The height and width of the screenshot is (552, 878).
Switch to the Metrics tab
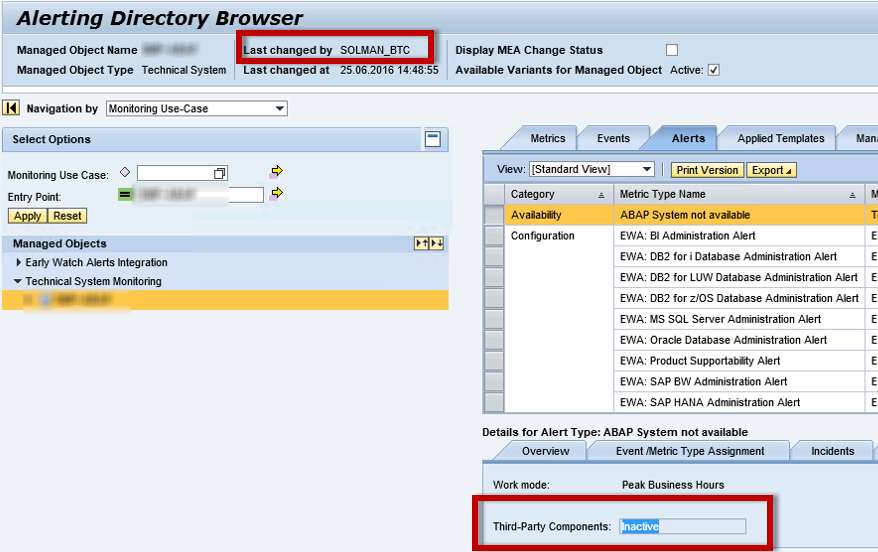coord(548,138)
